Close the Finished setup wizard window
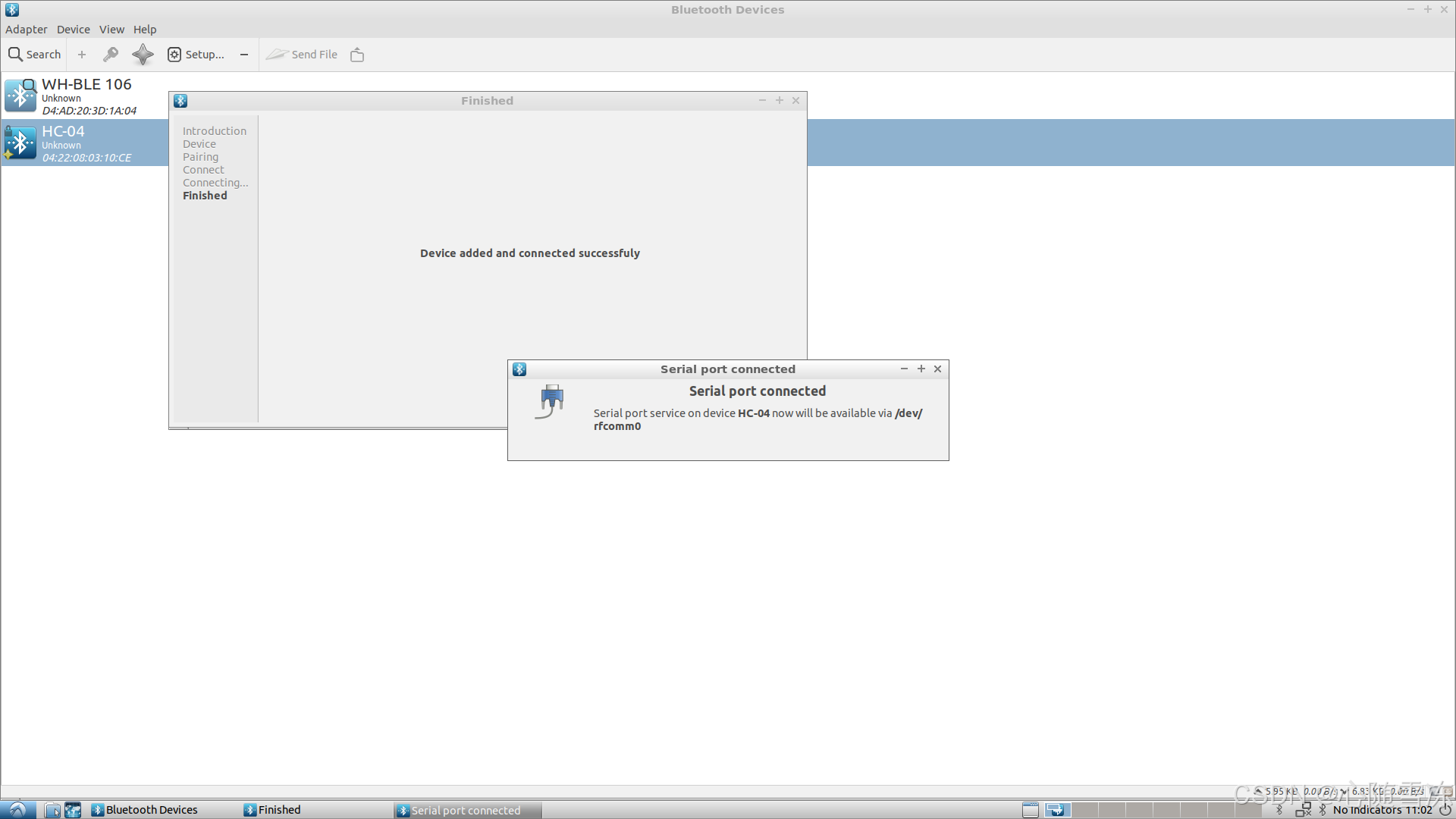This screenshot has width=1456, height=819. coord(796,101)
